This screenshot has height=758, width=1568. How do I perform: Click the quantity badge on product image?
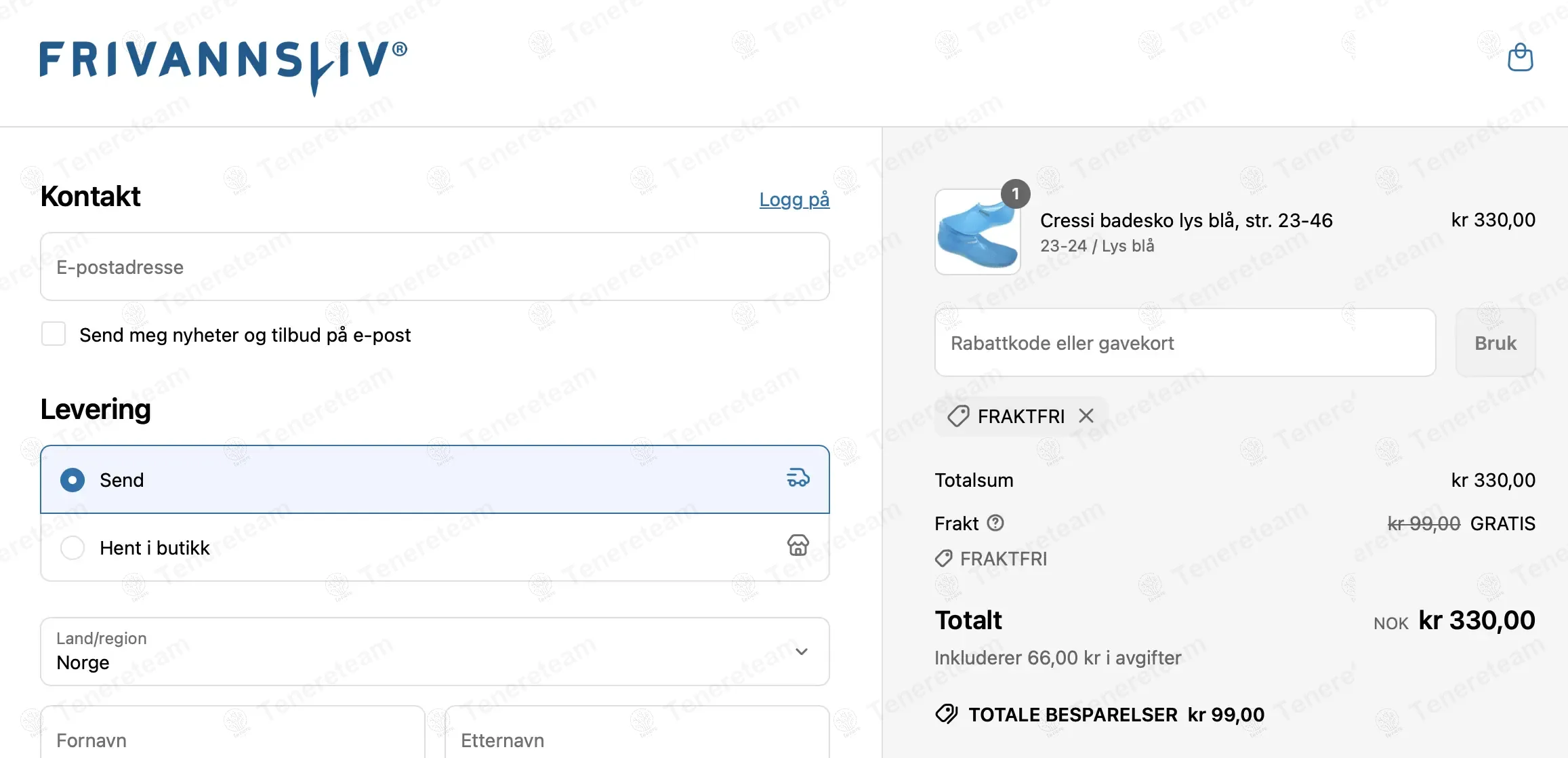point(1015,194)
